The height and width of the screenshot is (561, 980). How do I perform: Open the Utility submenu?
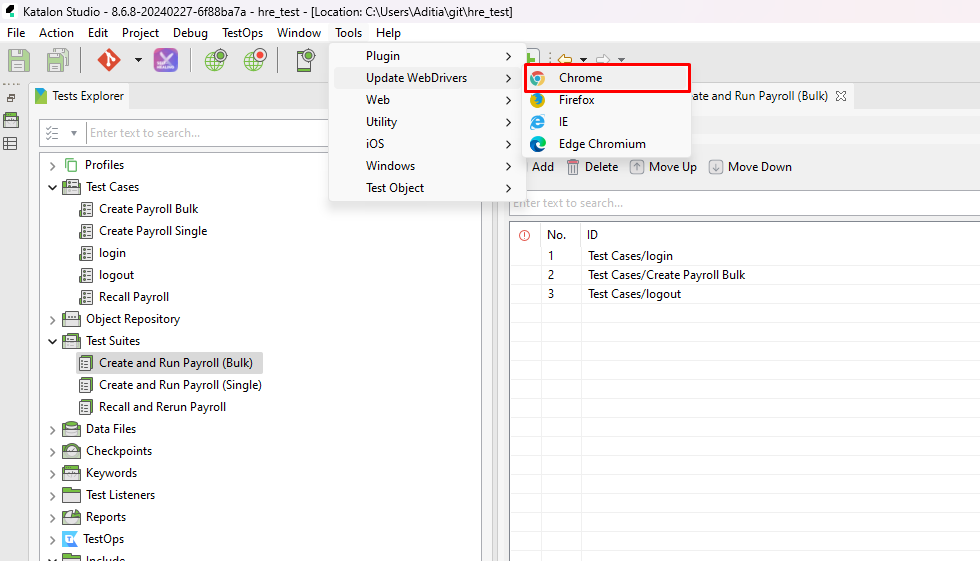426,122
